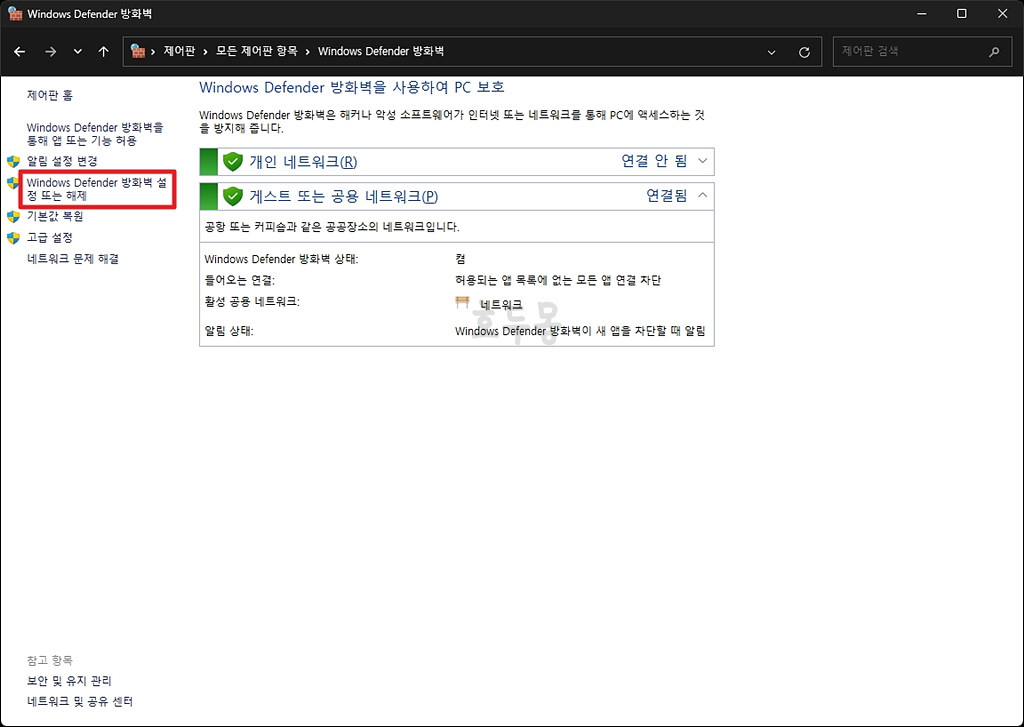Open 제어판 홈 link

coord(50,95)
